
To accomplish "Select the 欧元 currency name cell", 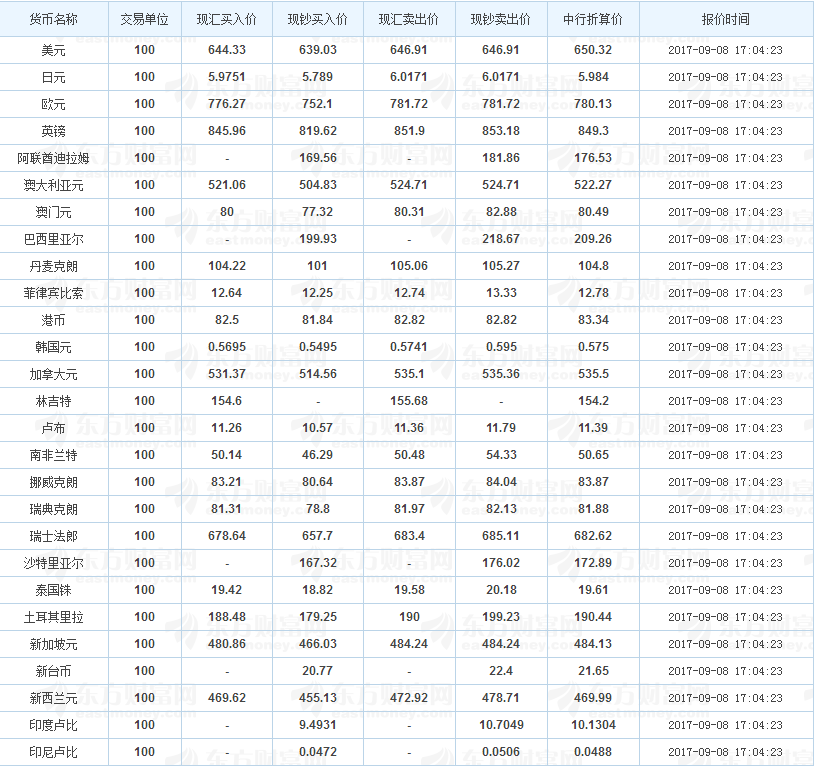I will tap(54, 104).
